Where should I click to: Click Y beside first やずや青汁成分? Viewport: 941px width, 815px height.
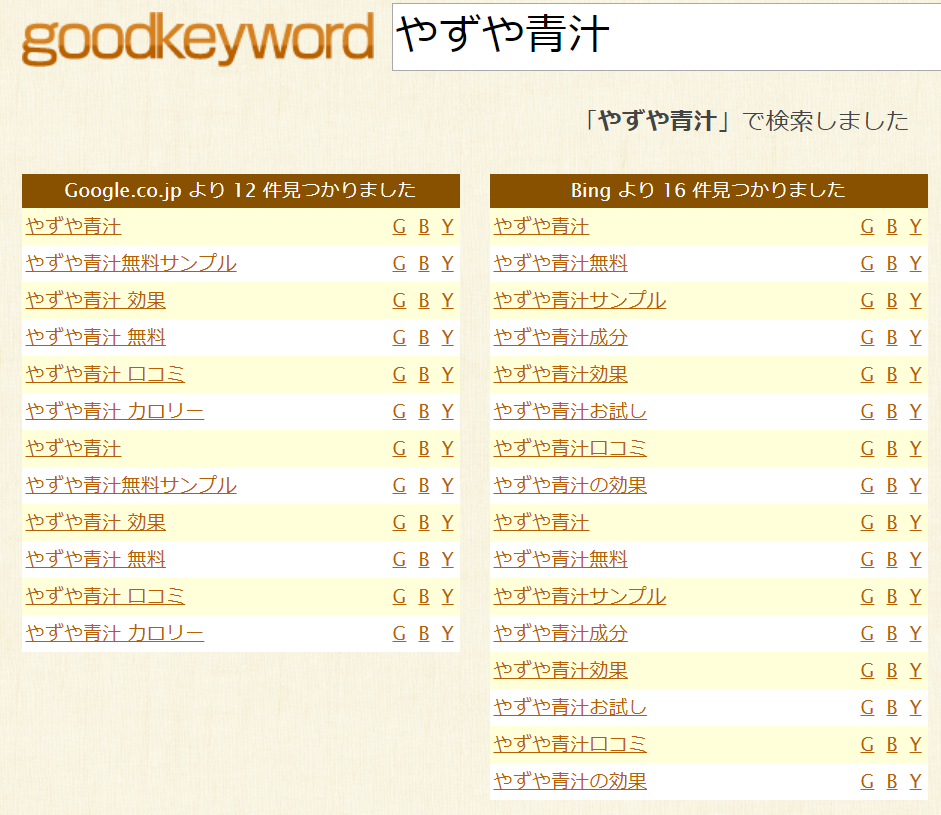(x=915, y=337)
